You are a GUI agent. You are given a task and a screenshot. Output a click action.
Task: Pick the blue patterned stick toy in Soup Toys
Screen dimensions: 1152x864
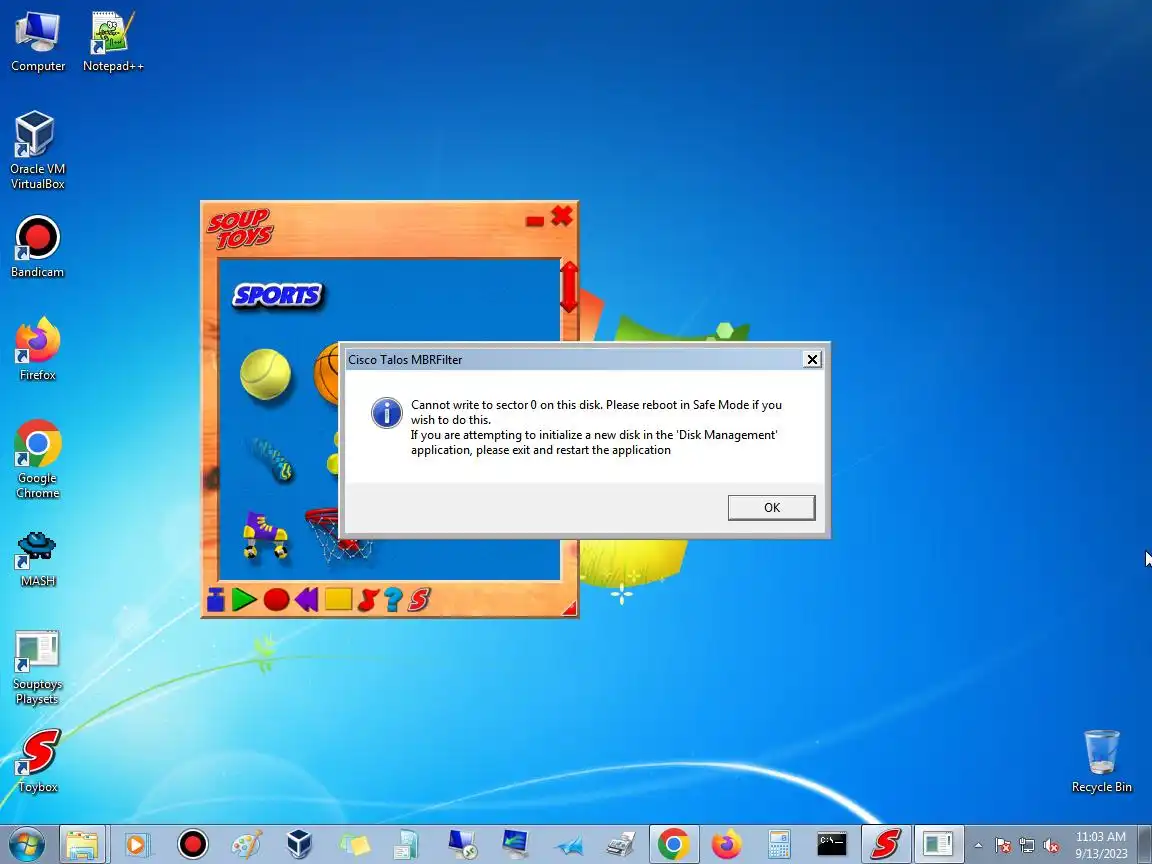(271, 458)
